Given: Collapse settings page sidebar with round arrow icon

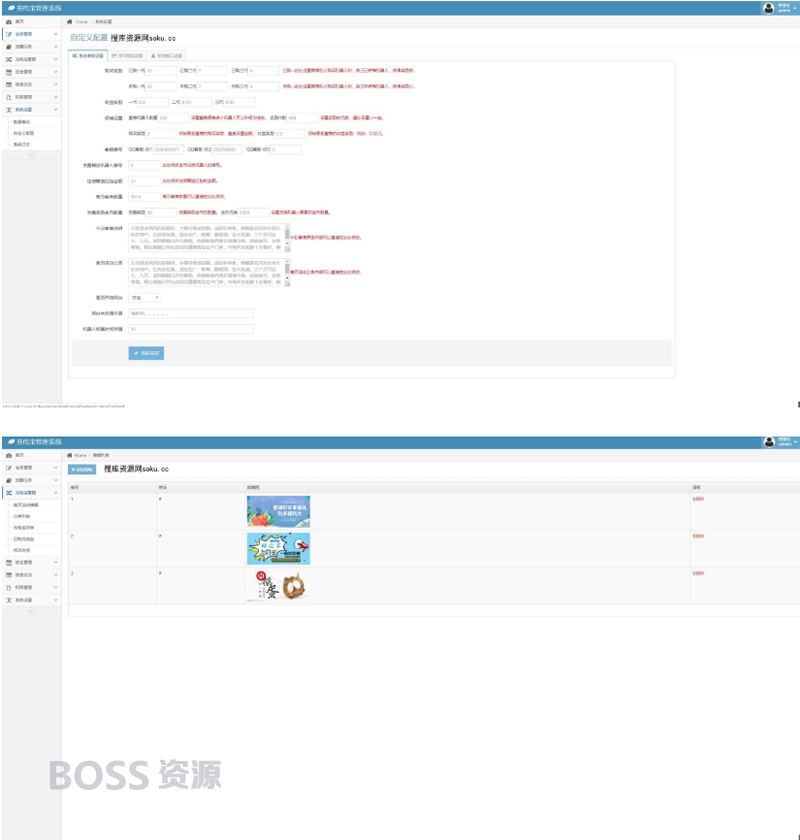Looking at the screenshot, I should [32, 154].
